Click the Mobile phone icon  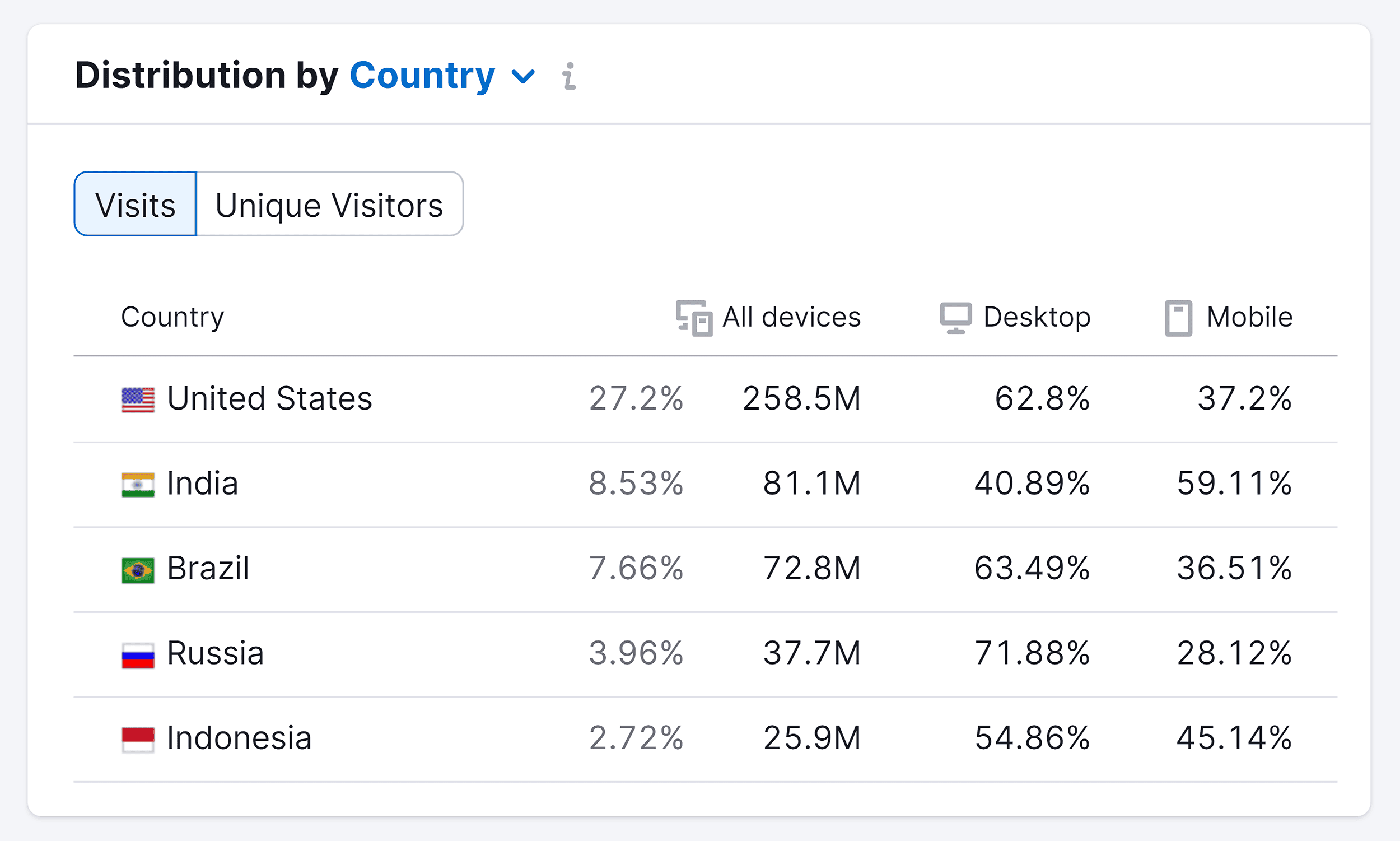[1178, 318]
